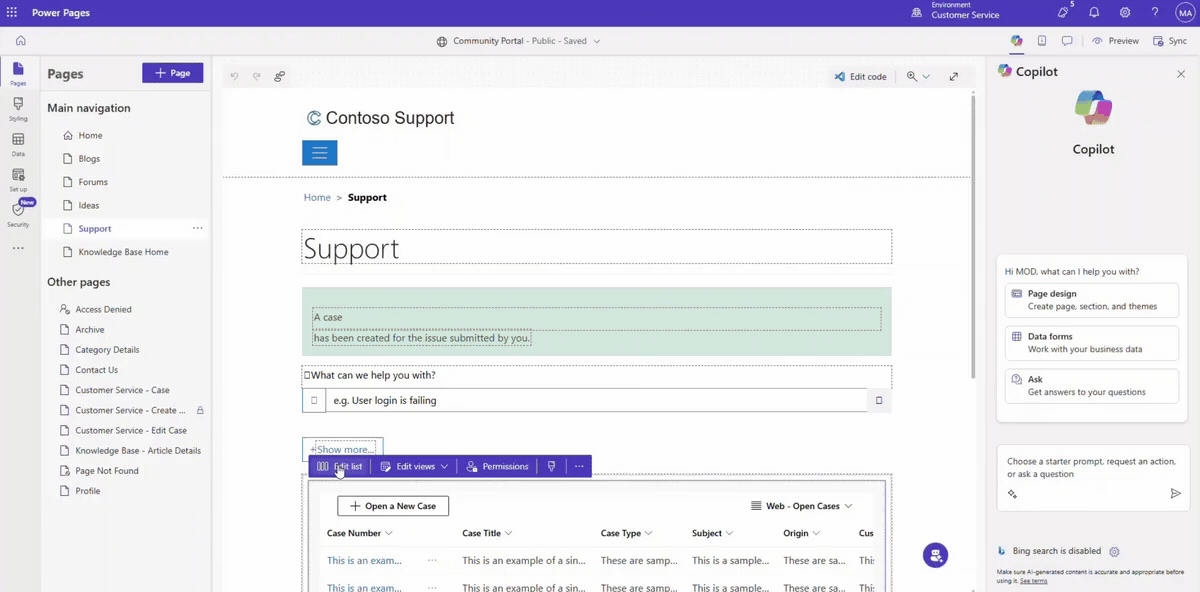Viewport: 1200px width, 592px height.
Task: Click the styling brush icon in list toolbar
Action: pyautogui.click(x=551, y=466)
